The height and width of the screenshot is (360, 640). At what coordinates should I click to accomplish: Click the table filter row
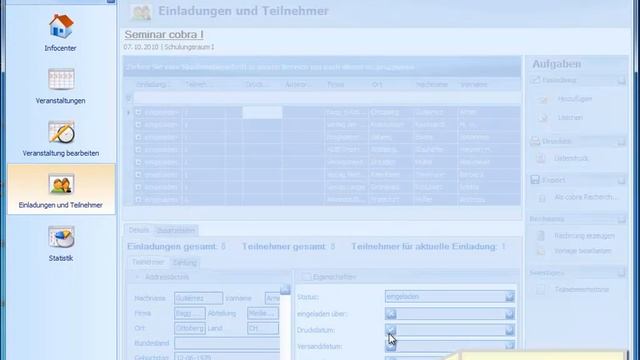coord(327,98)
